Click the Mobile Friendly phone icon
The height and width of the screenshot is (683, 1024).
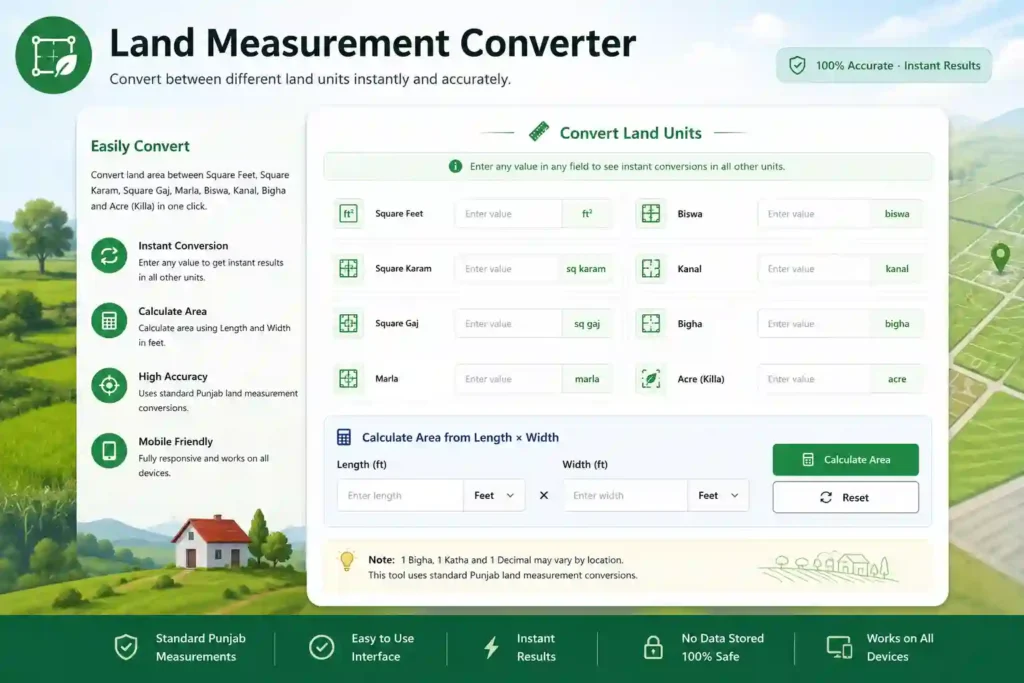click(109, 451)
